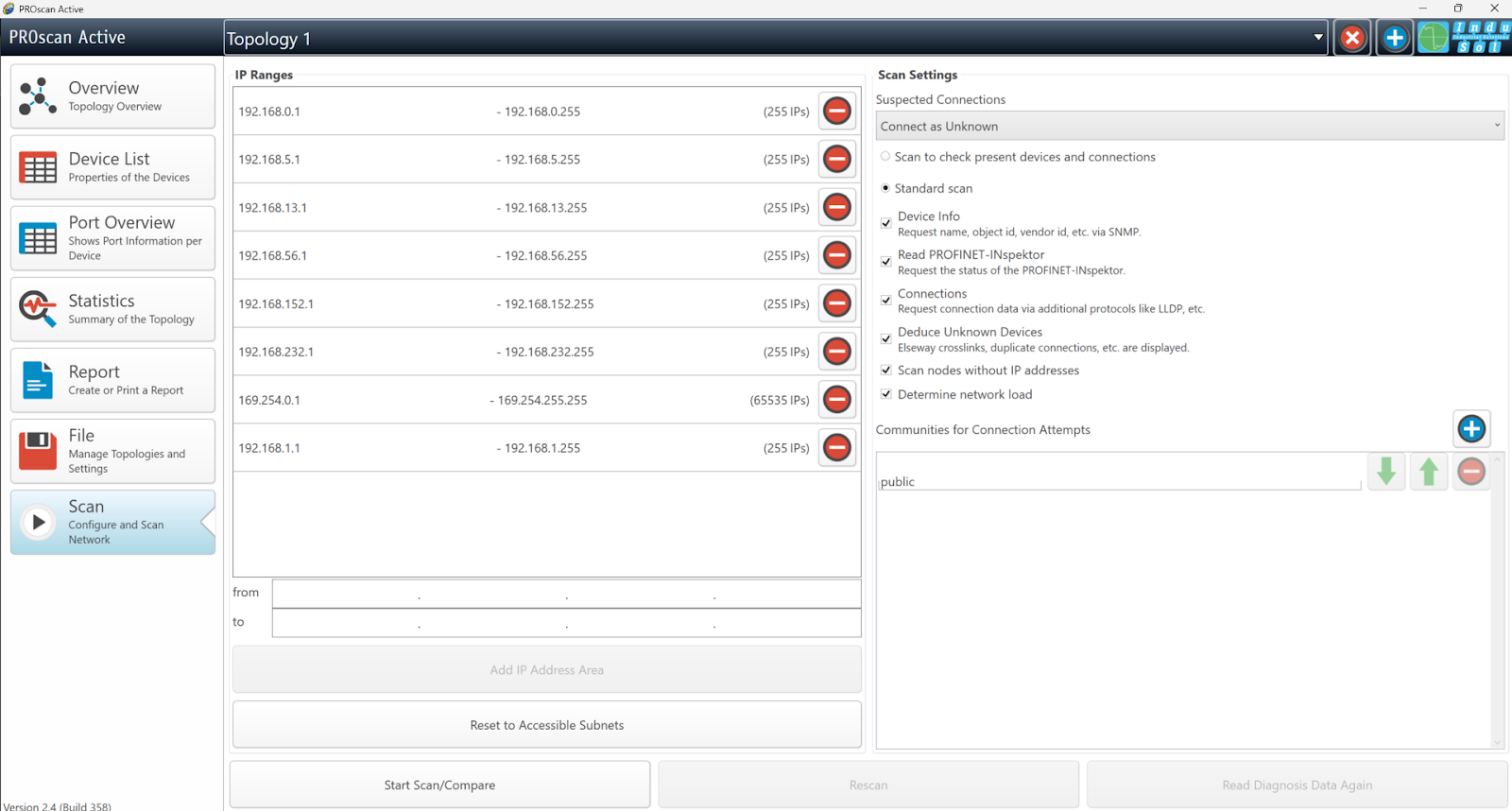This screenshot has width=1512, height=811.
Task: Toggle Connections checkbox
Action: coord(886,301)
